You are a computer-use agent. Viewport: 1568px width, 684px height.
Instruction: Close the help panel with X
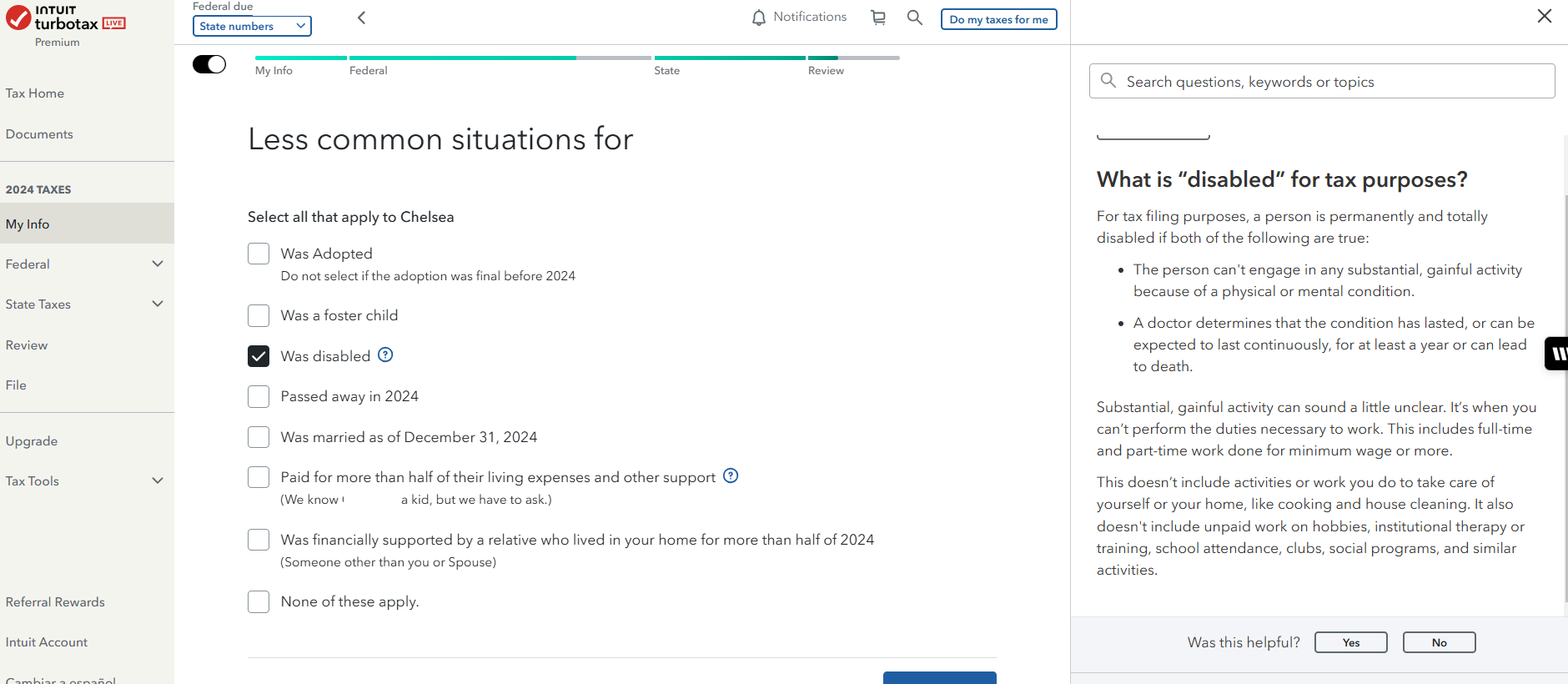pos(1544,16)
